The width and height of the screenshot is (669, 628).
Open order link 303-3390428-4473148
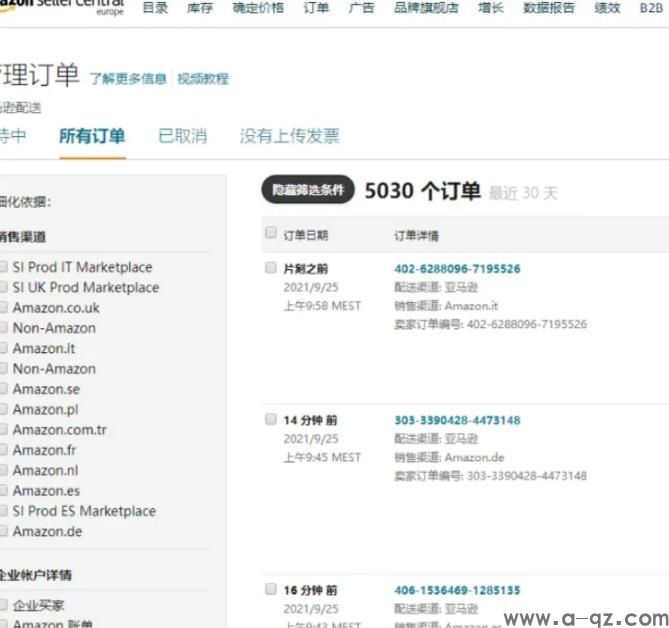tap(457, 420)
